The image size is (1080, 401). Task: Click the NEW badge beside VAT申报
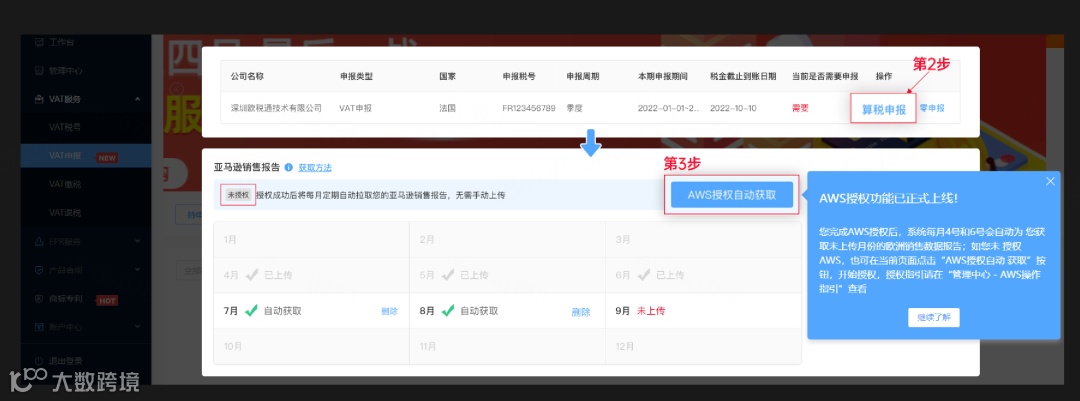107,158
